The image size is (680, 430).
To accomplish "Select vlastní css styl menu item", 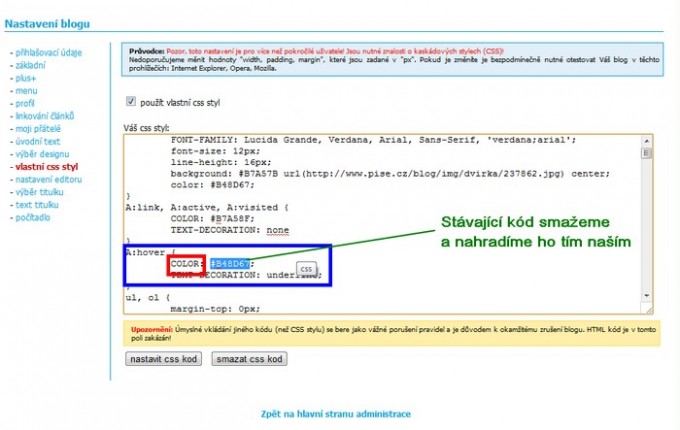I will (x=46, y=166).
